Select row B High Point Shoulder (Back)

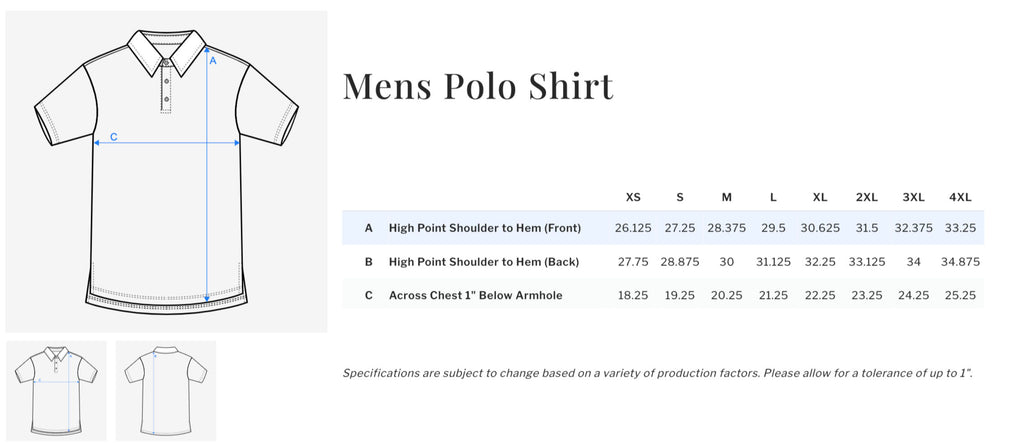663,261
